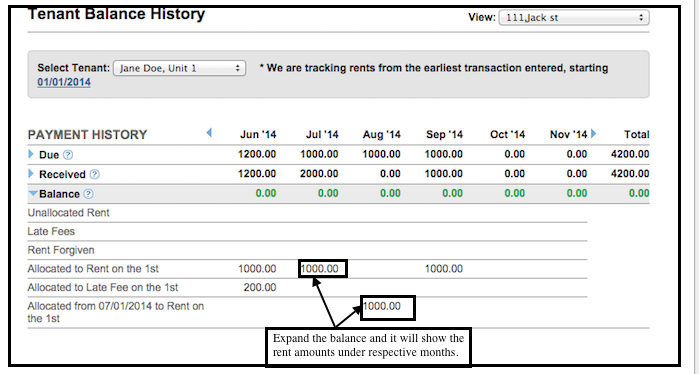This screenshot has height=374, width=699.
Task: Click Received 0.00 under Aug '14
Action: (x=390, y=174)
